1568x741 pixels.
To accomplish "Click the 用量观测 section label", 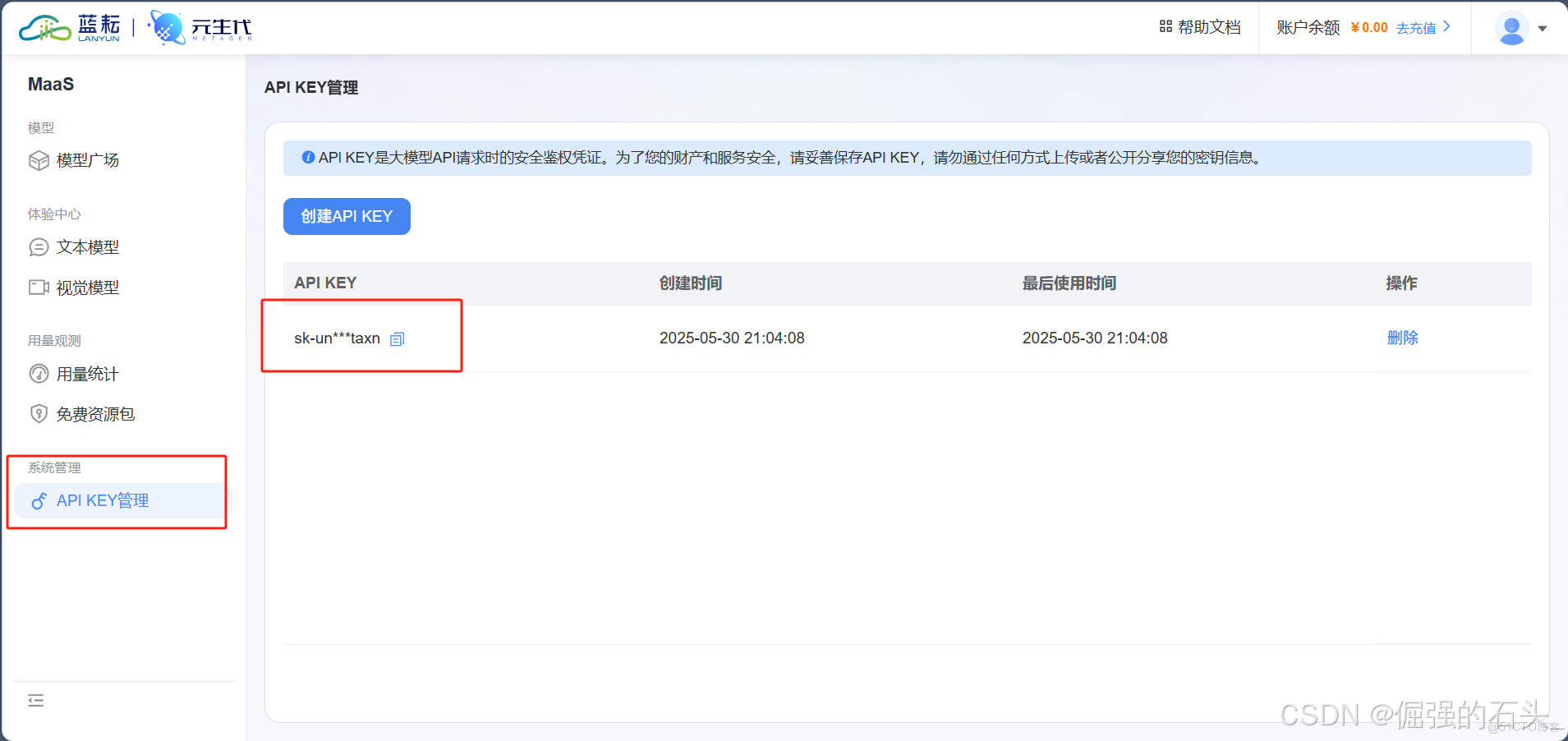I will [54, 340].
